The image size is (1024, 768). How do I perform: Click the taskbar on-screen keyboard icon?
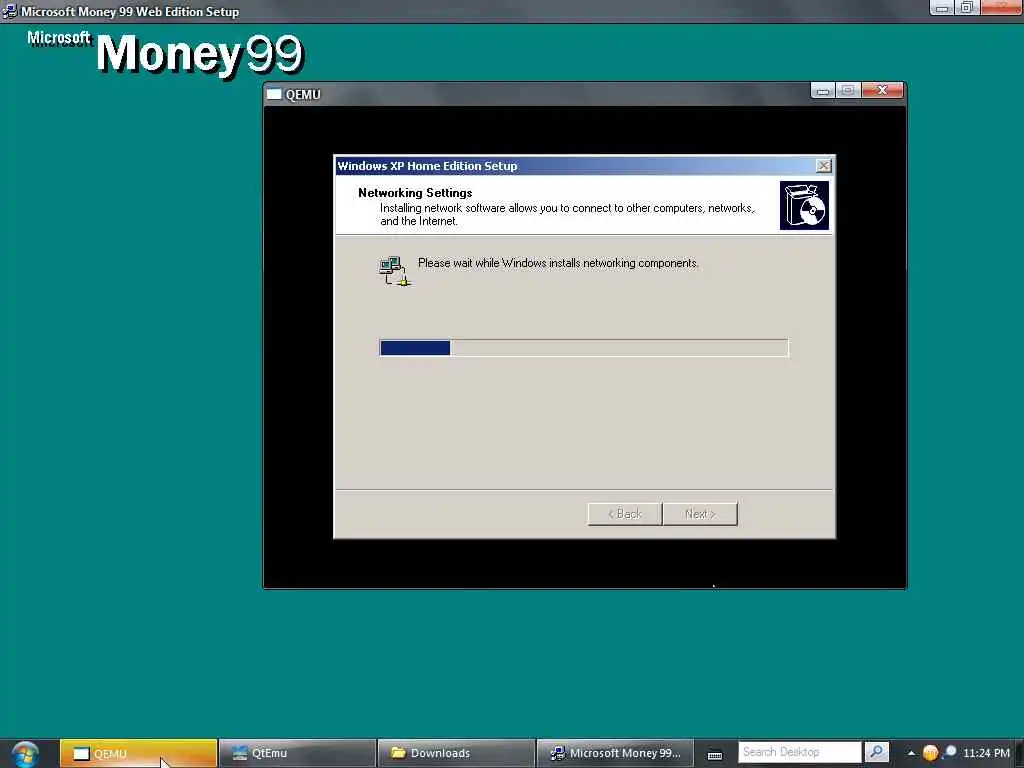715,754
